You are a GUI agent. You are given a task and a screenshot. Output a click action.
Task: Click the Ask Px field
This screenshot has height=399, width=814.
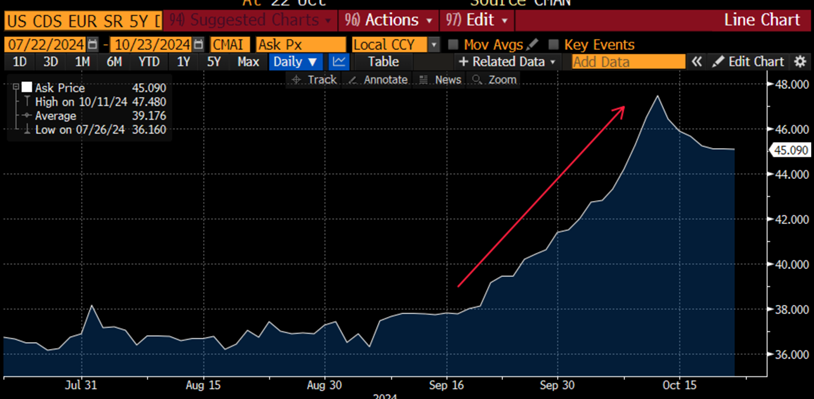pyautogui.click(x=301, y=45)
